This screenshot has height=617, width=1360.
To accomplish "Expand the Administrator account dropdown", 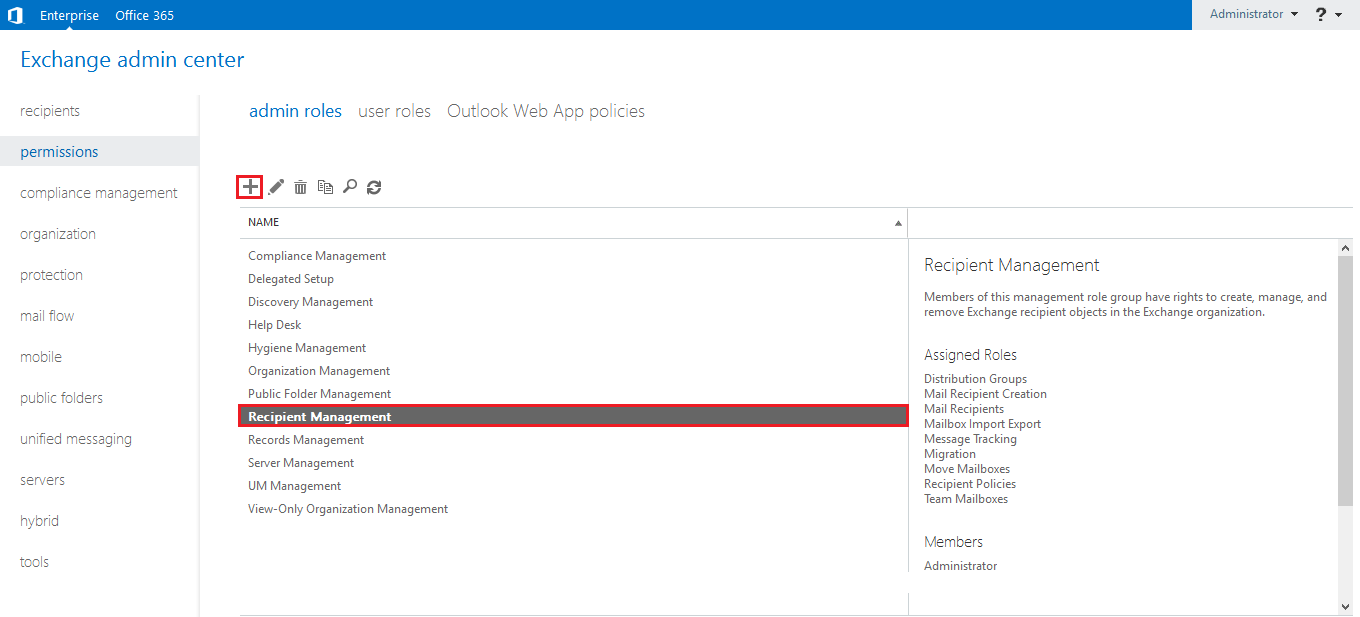I will [1253, 15].
